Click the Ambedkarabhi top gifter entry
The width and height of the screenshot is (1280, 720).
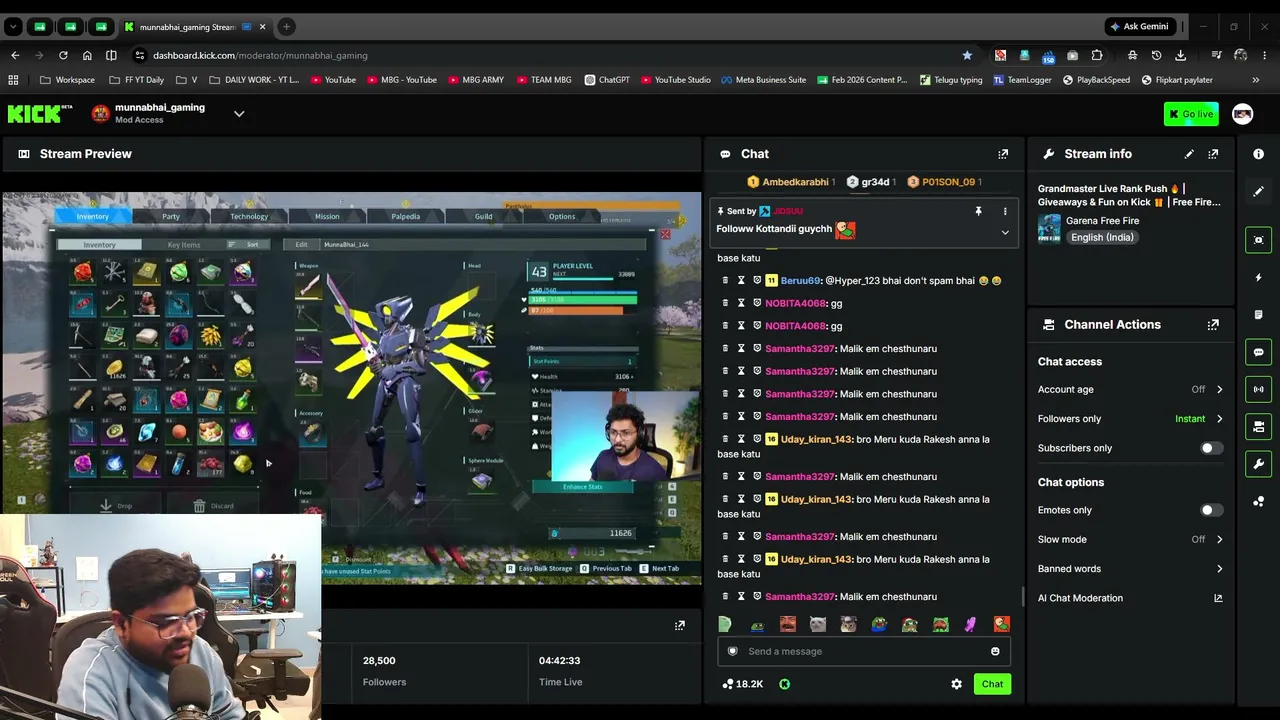(791, 182)
